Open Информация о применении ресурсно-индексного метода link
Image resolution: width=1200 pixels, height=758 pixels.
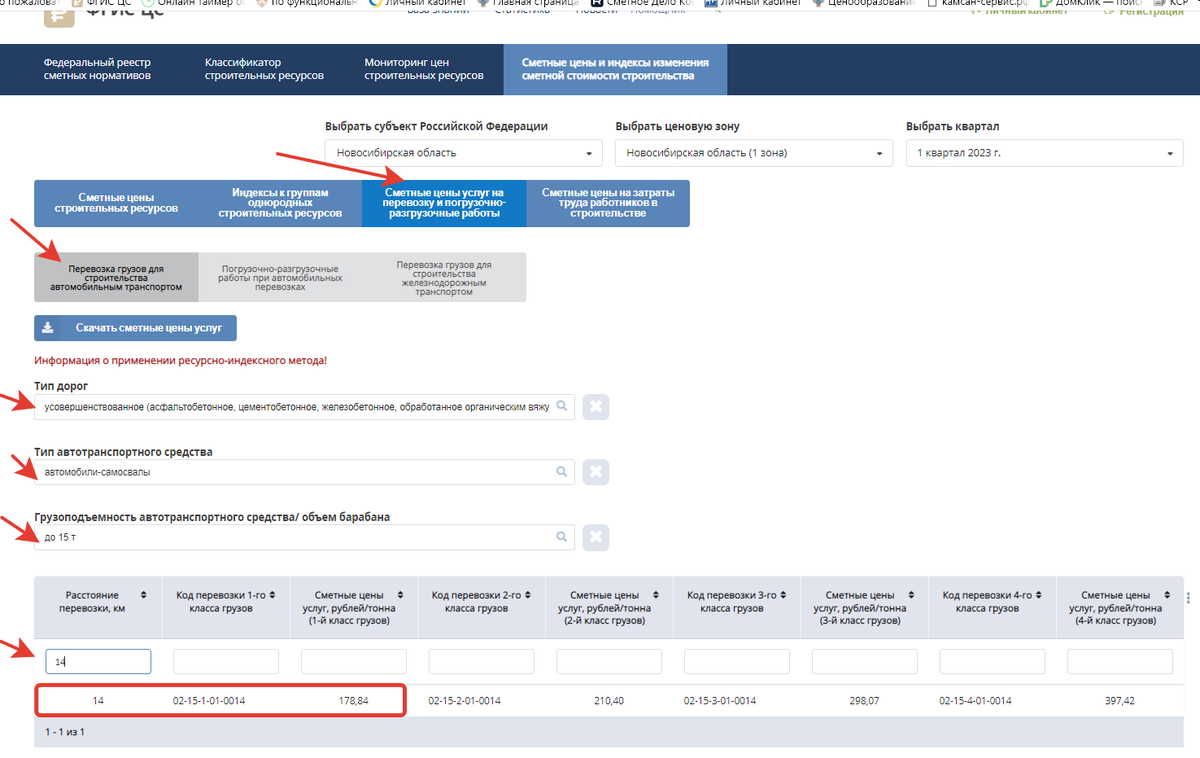coord(180,360)
